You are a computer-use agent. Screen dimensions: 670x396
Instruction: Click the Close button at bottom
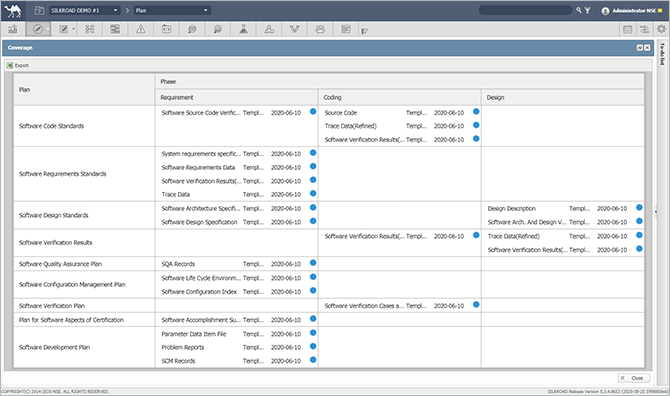coord(633,378)
